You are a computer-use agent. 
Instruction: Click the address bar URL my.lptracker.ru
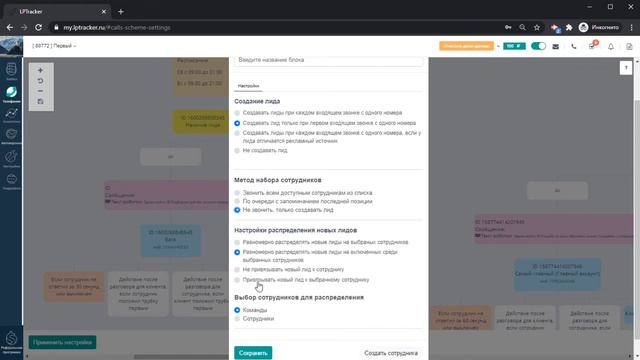click(117, 28)
